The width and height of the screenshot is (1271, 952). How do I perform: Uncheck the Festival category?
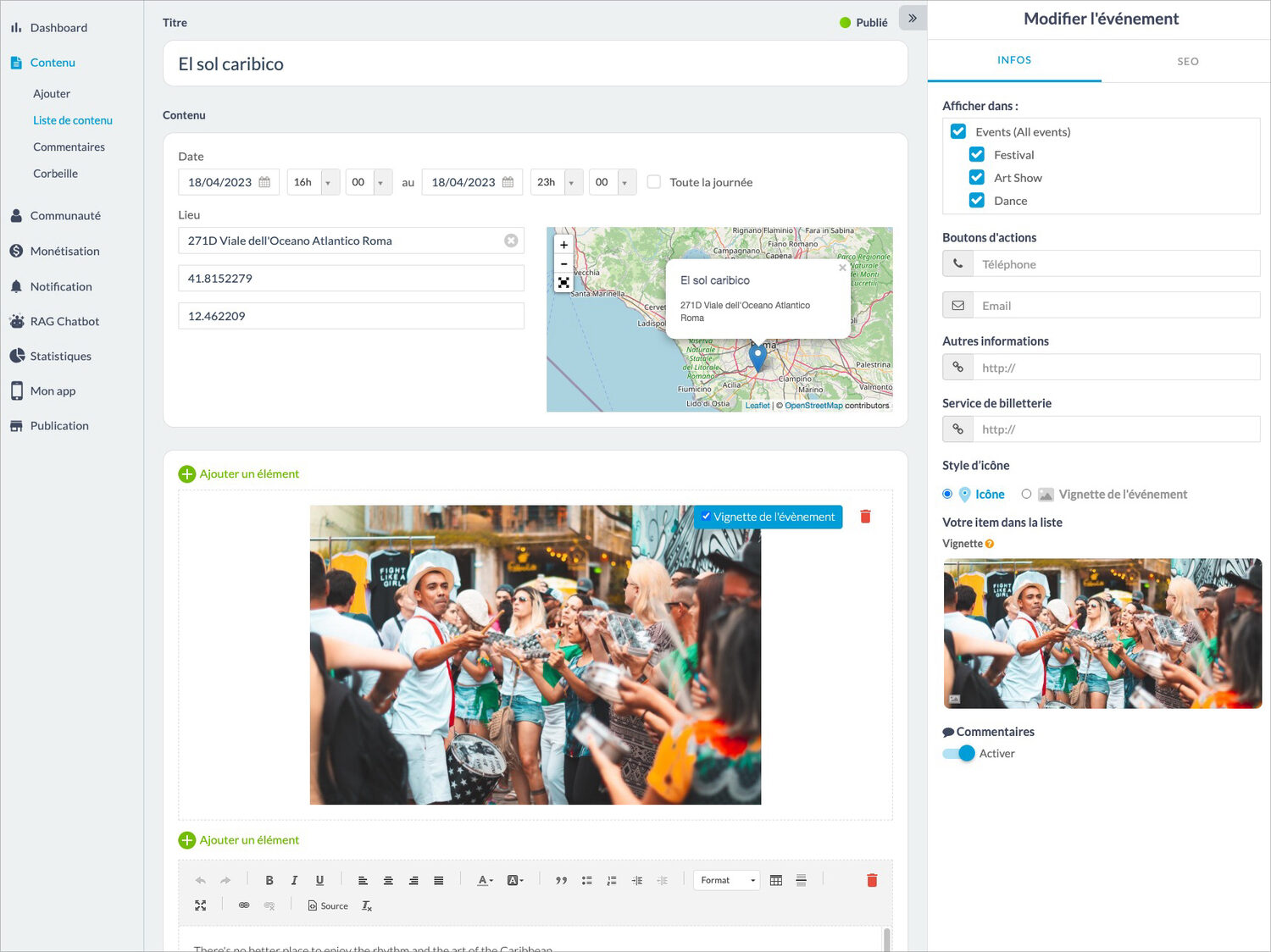click(977, 154)
